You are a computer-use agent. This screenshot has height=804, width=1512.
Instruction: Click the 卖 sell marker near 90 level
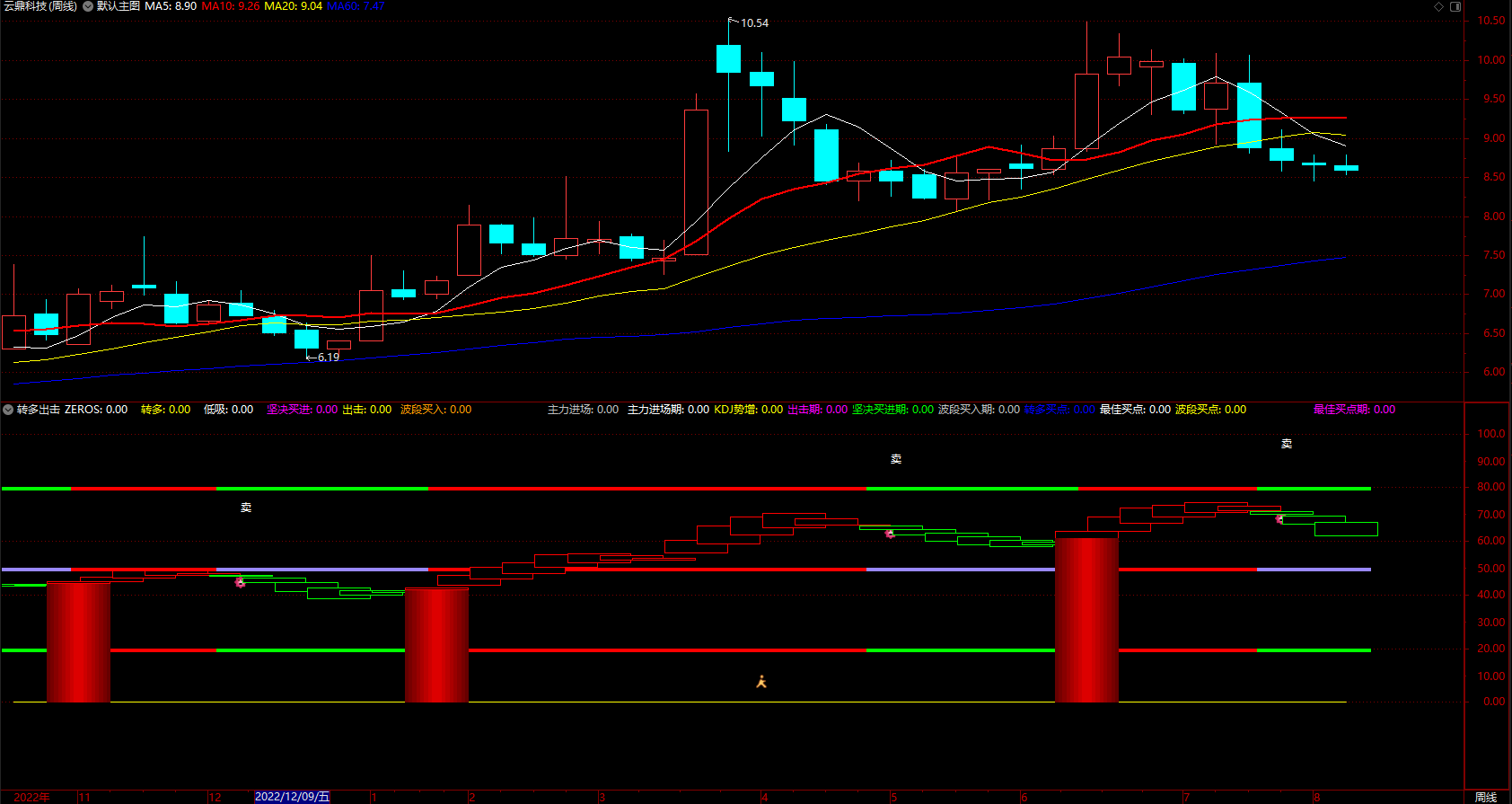coord(896,459)
